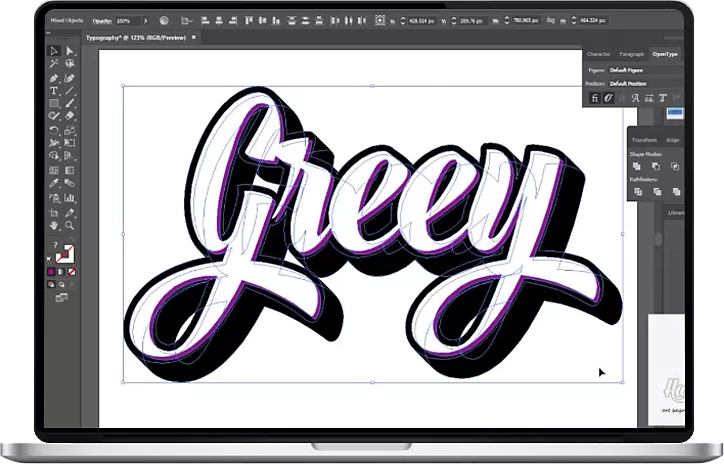This screenshot has height=464, width=724.
Task: Open the Align panel tab
Action: pos(673,140)
